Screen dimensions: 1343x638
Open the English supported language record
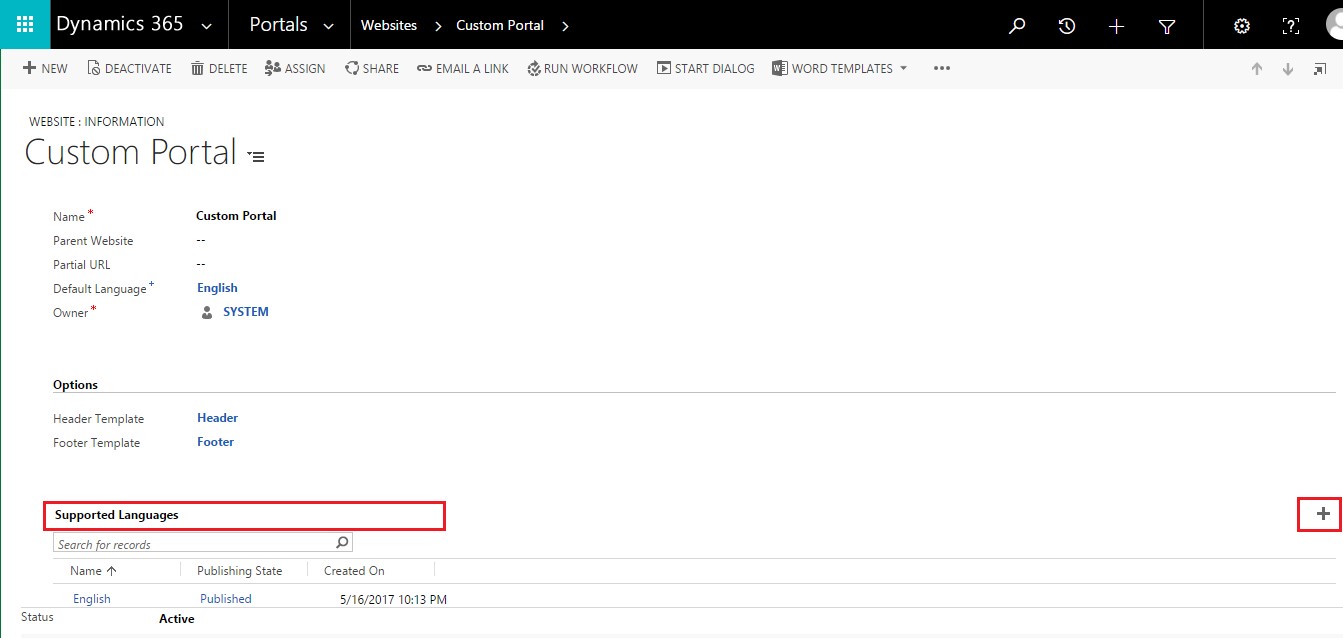tap(92, 599)
